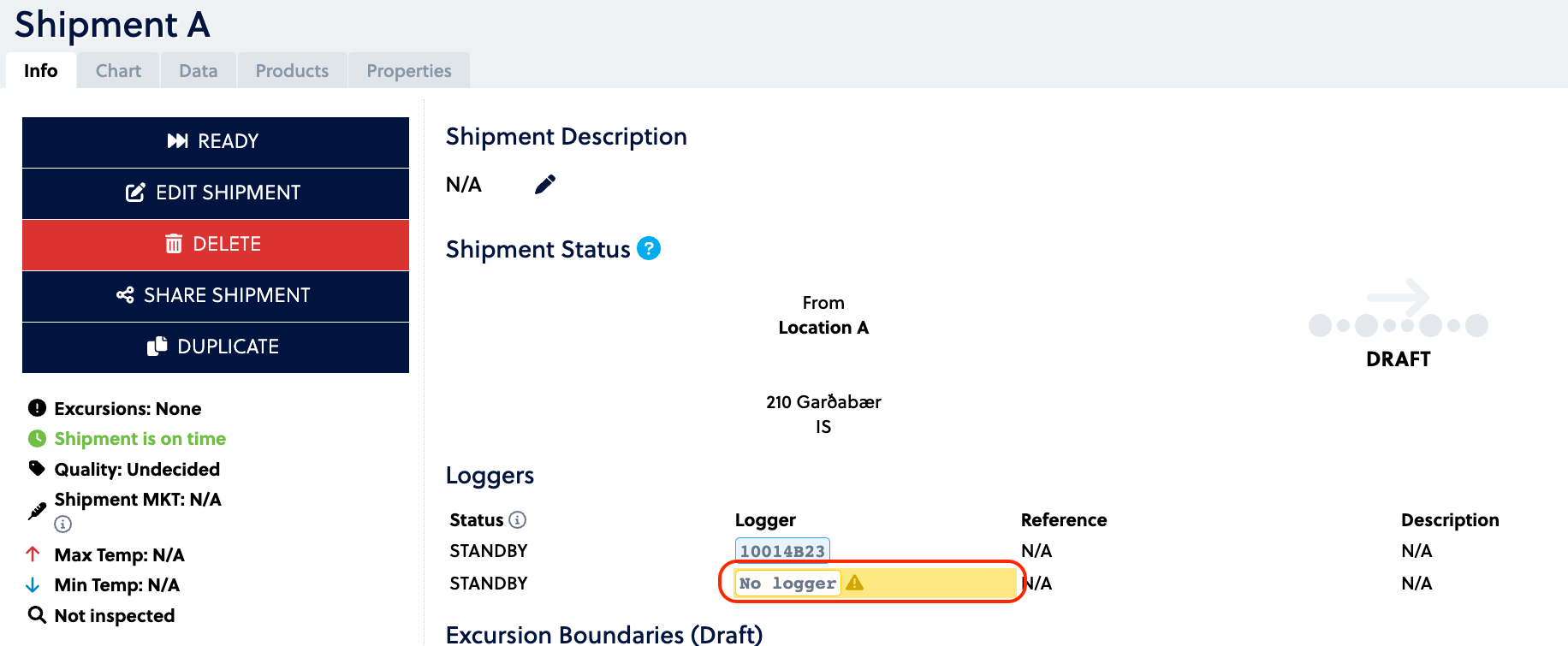
Task: Open the Data tab
Action: [199, 71]
